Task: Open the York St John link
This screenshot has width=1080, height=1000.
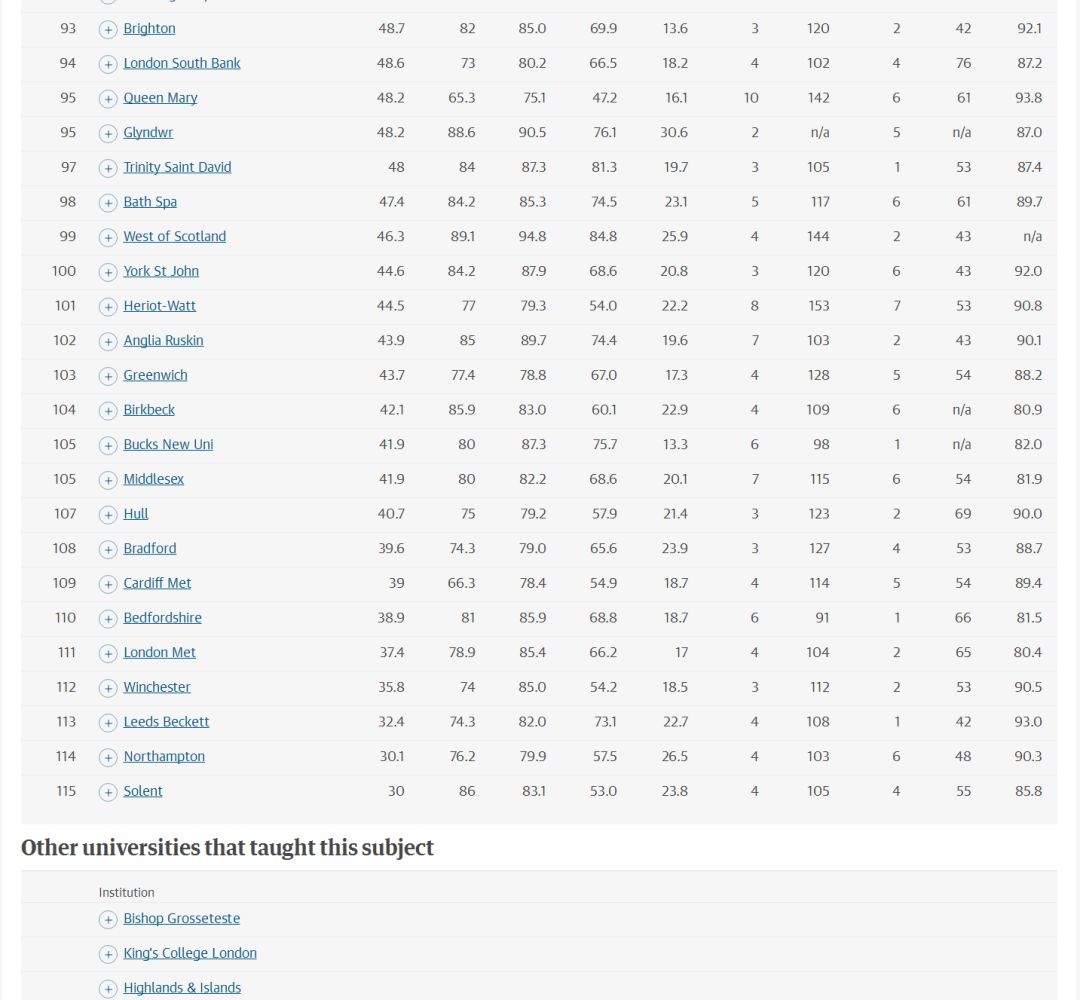Action: (x=161, y=271)
